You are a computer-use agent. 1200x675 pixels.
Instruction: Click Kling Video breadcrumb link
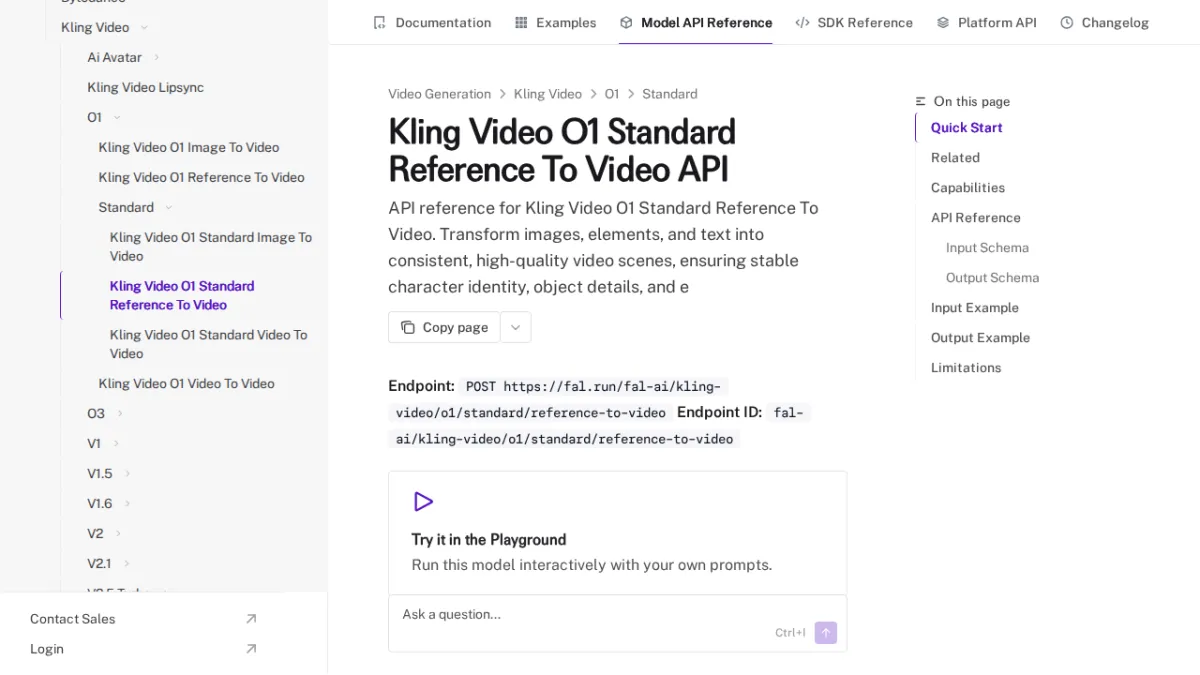tap(547, 94)
